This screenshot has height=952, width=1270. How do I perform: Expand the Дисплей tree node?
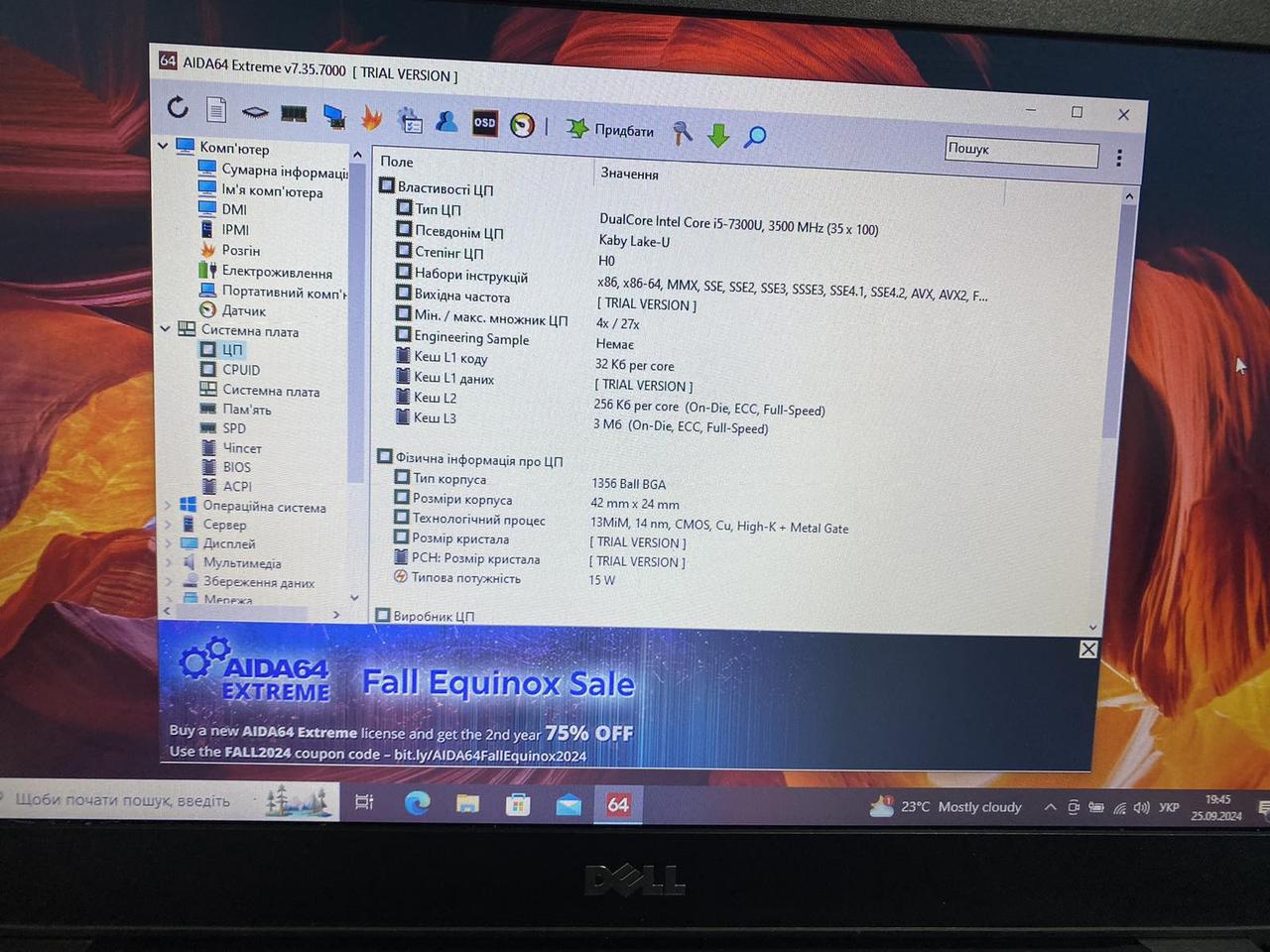coord(167,542)
